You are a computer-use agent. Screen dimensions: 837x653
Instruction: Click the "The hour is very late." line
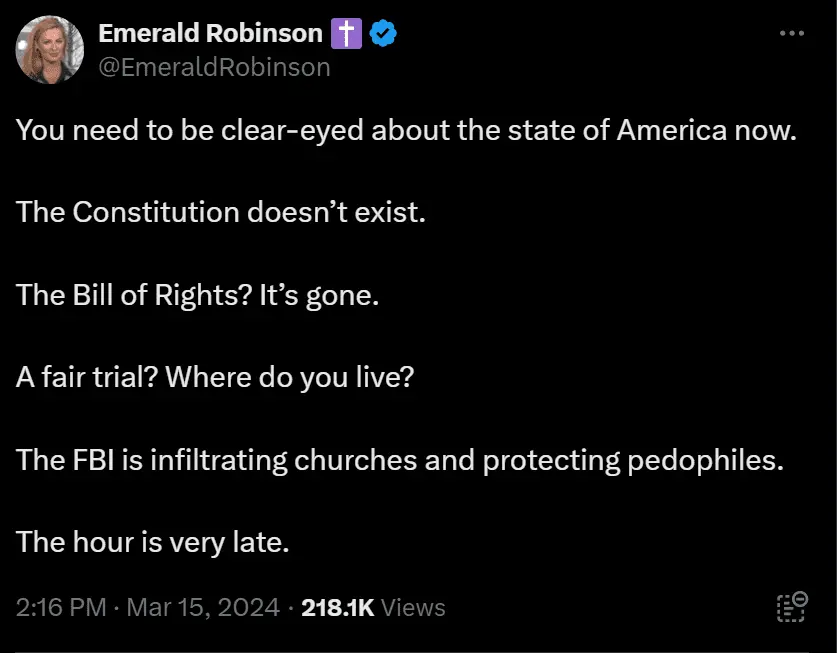click(x=153, y=541)
